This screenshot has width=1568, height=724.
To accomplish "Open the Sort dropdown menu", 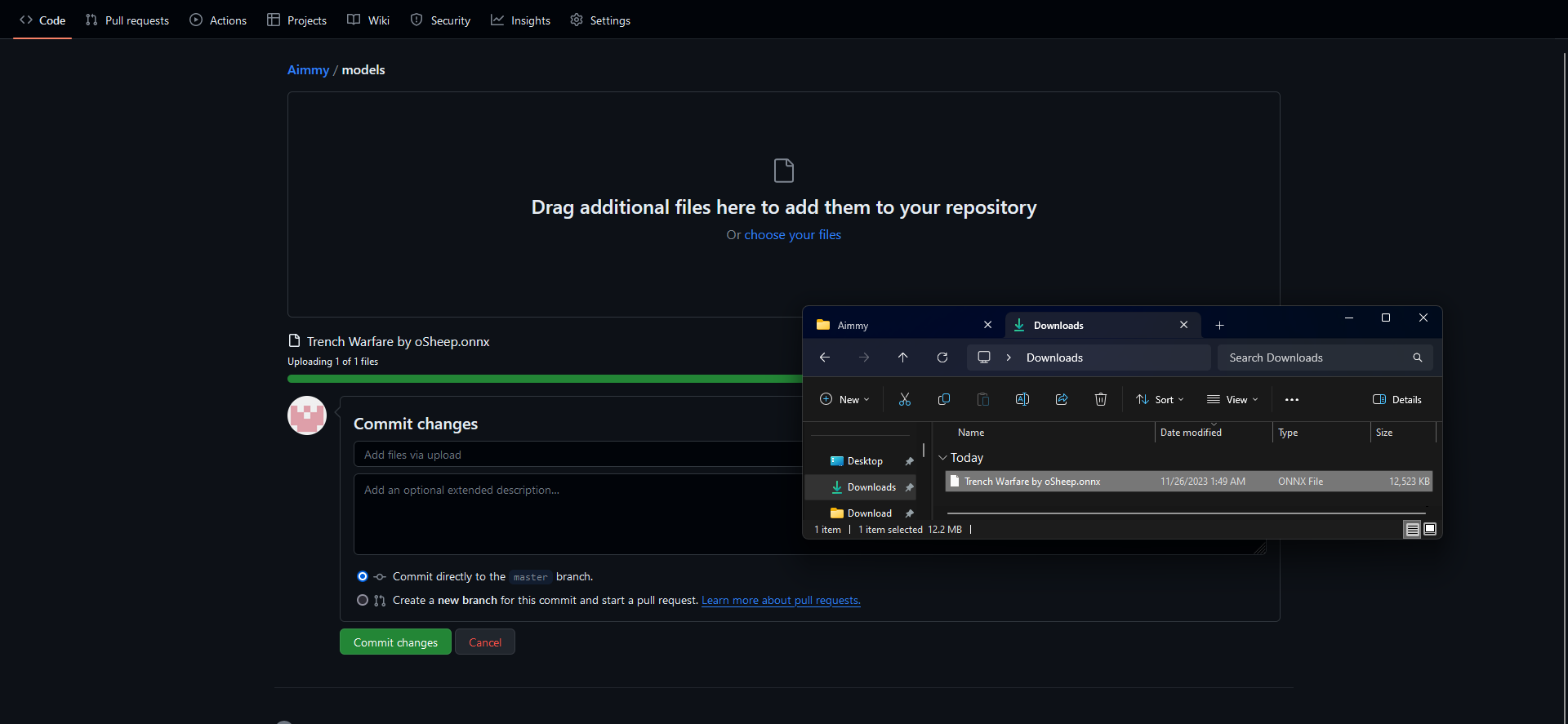I will point(1160,399).
